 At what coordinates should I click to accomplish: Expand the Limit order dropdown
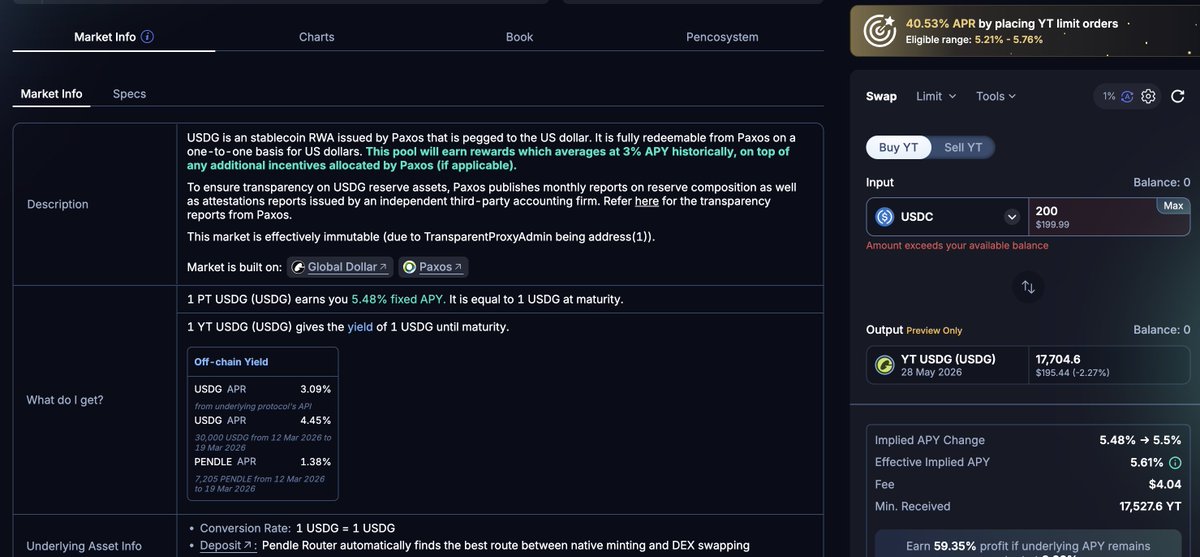[936, 96]
